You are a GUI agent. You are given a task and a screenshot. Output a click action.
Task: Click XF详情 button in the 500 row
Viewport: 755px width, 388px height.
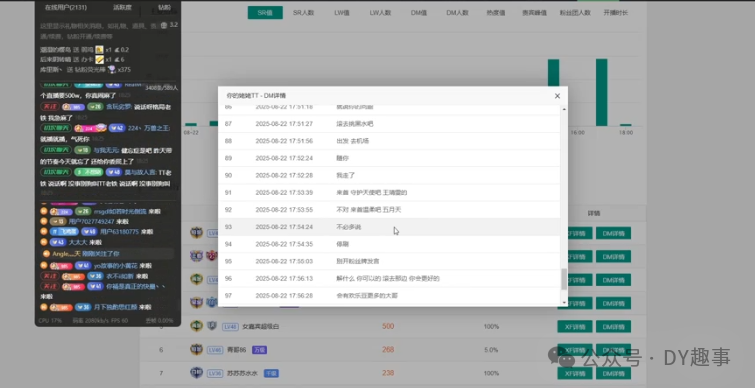[x=575, y=327]
